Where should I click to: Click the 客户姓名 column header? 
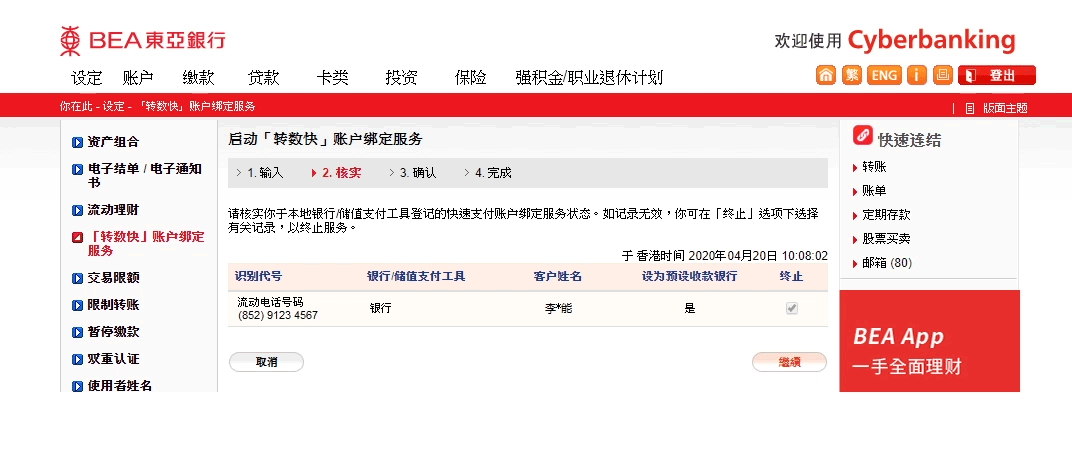(558, 276)
